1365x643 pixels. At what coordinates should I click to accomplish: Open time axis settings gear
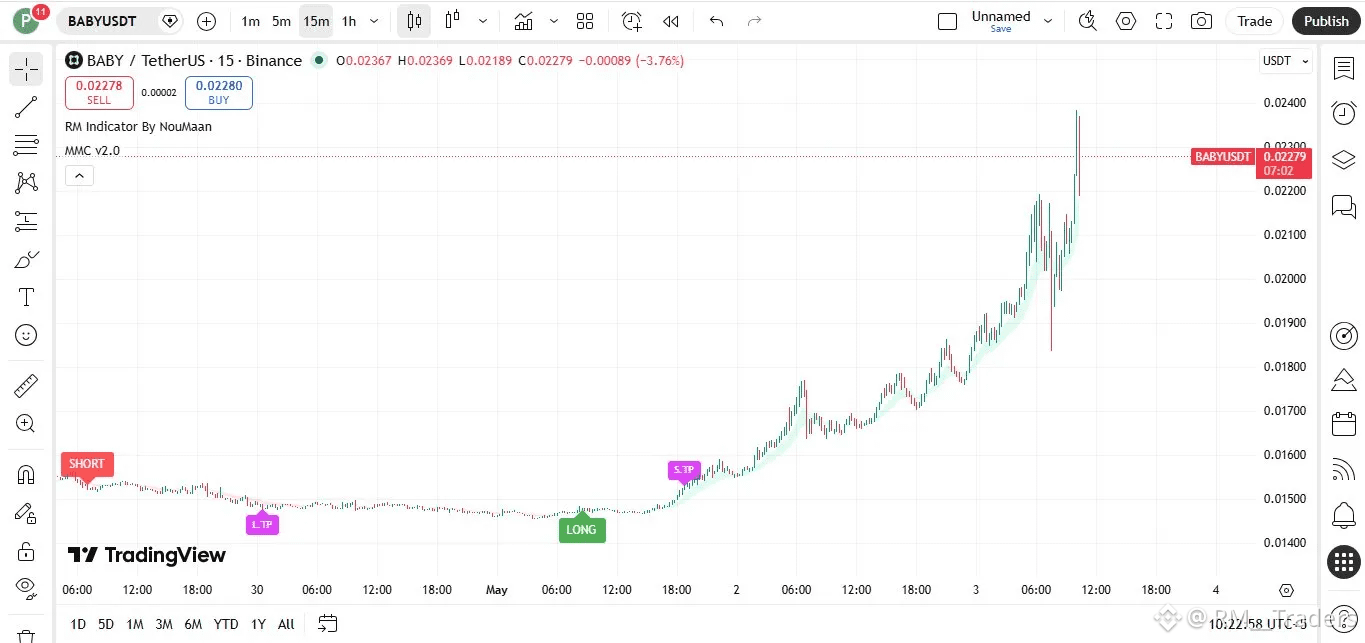1286,590
